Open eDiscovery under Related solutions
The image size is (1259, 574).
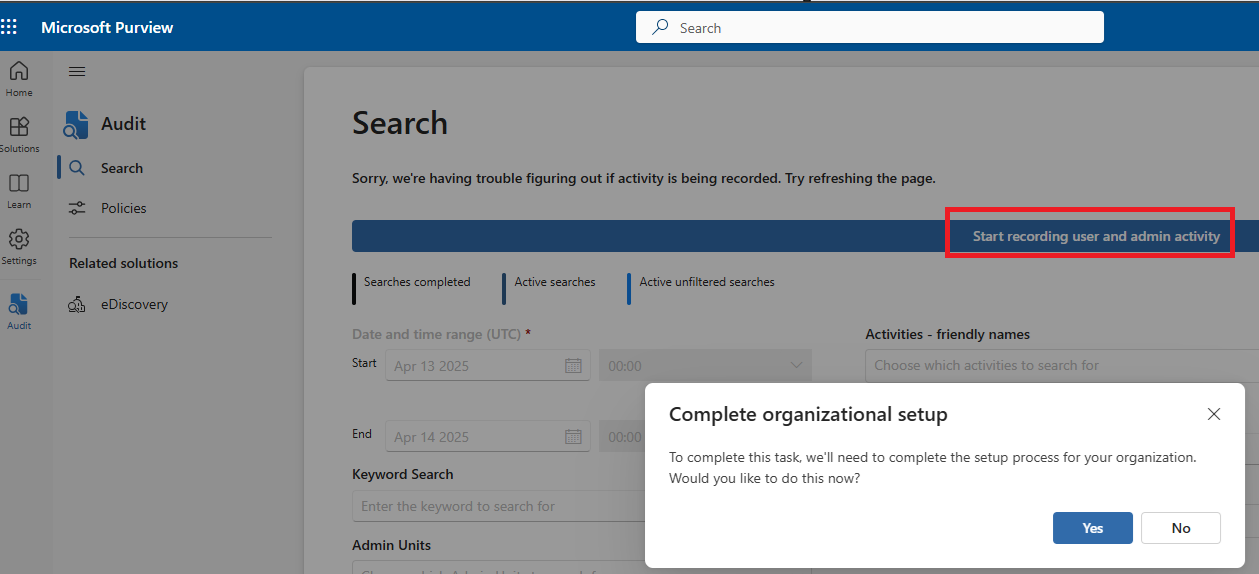point(134,304)
